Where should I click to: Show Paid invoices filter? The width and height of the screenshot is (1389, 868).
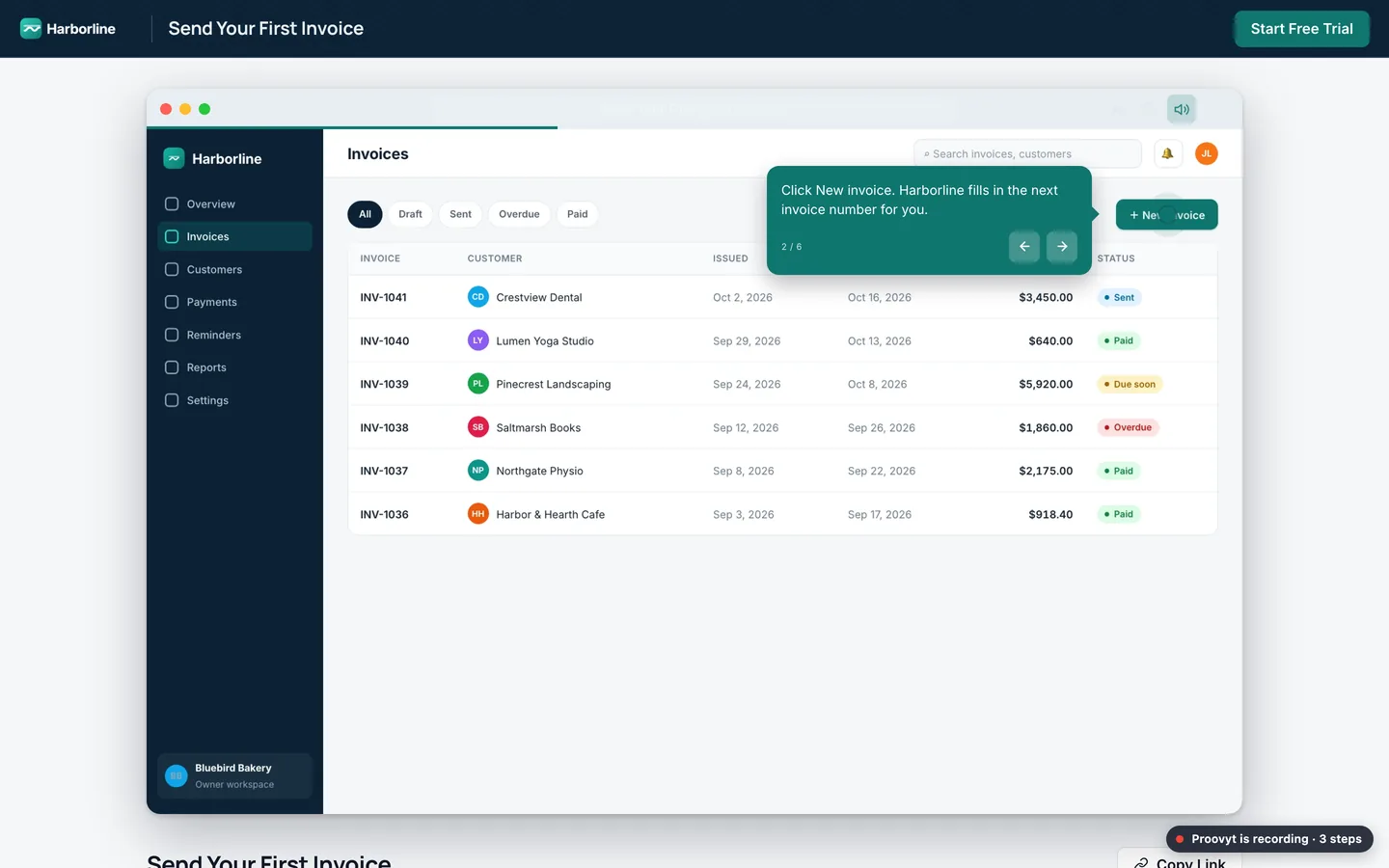577,214
